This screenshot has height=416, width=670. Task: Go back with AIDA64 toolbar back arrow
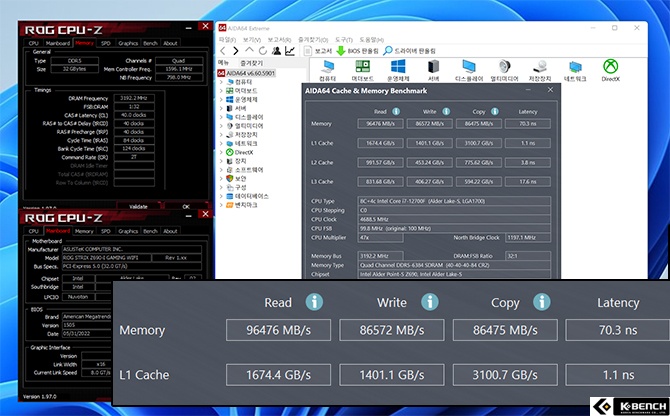(x=223, y=51)
